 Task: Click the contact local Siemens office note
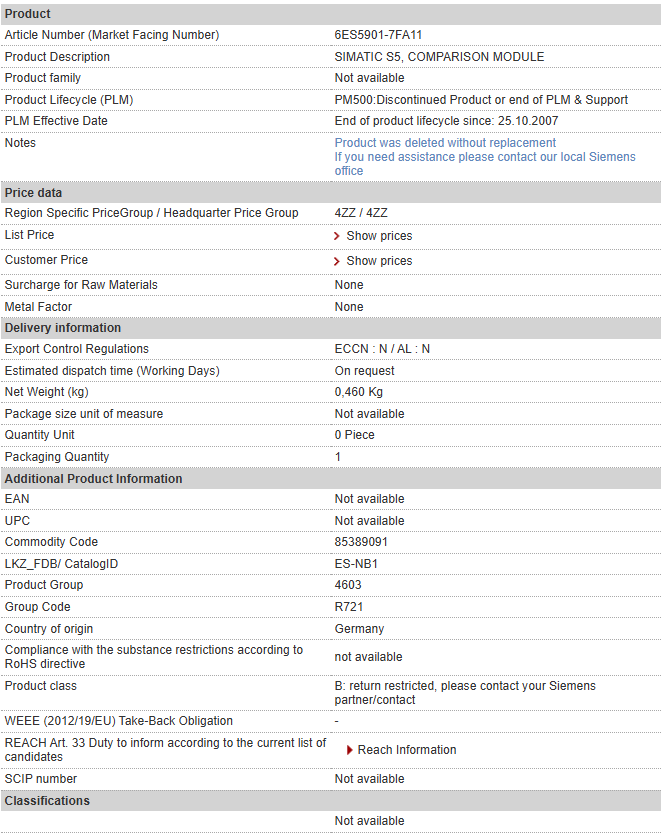pos(485,164)
